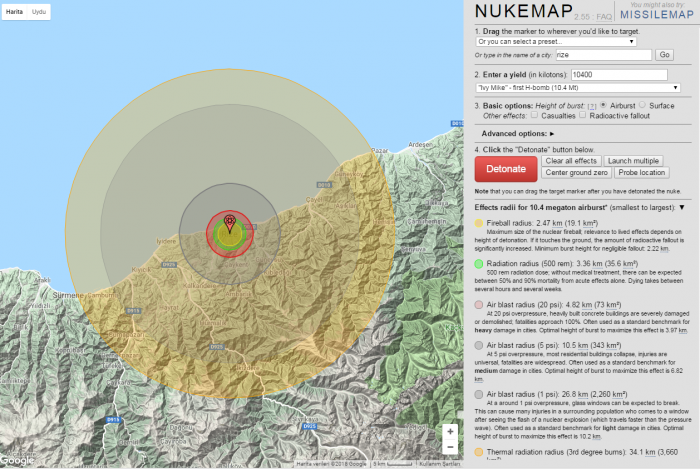The height and width of the screenshot is (469, 700).
Task: Open the Ivy Mike yield preset dropdown
Action: pos(578,88)
